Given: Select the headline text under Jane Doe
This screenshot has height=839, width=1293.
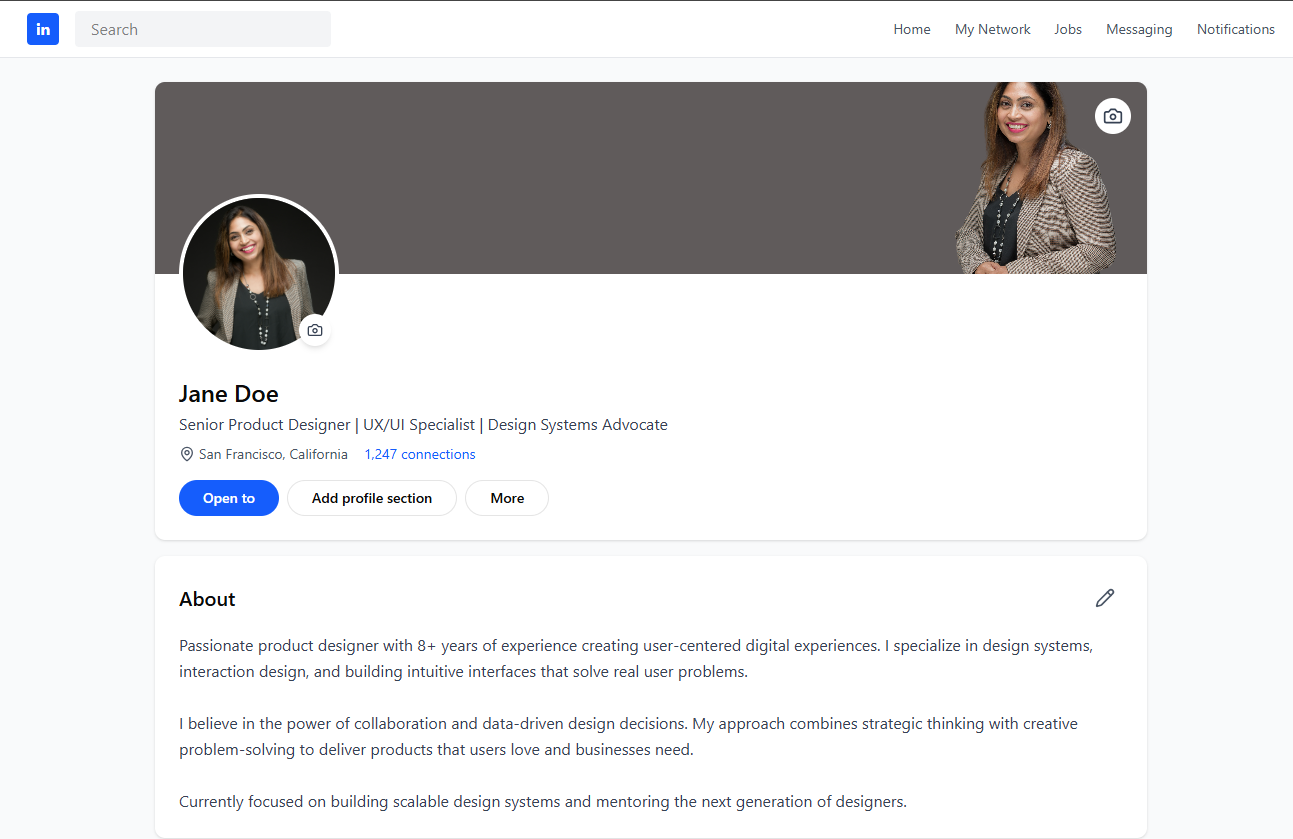Looking at the screenshot, I should click(422, 424).
